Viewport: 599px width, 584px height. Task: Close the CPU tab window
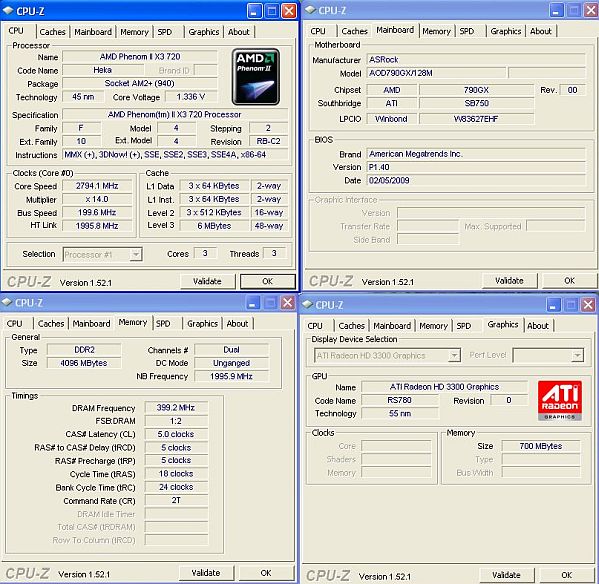coord(289,11)
